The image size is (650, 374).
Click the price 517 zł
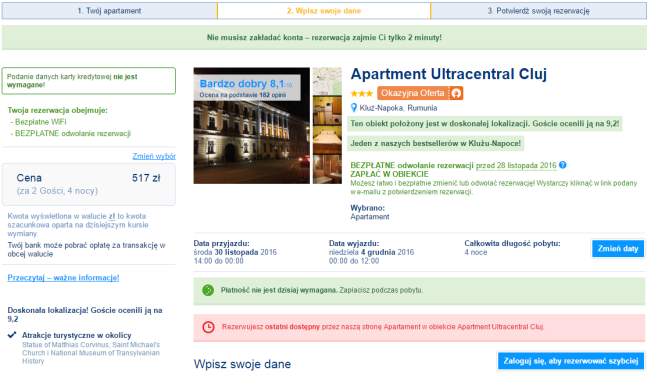click(x=146, y=178)
